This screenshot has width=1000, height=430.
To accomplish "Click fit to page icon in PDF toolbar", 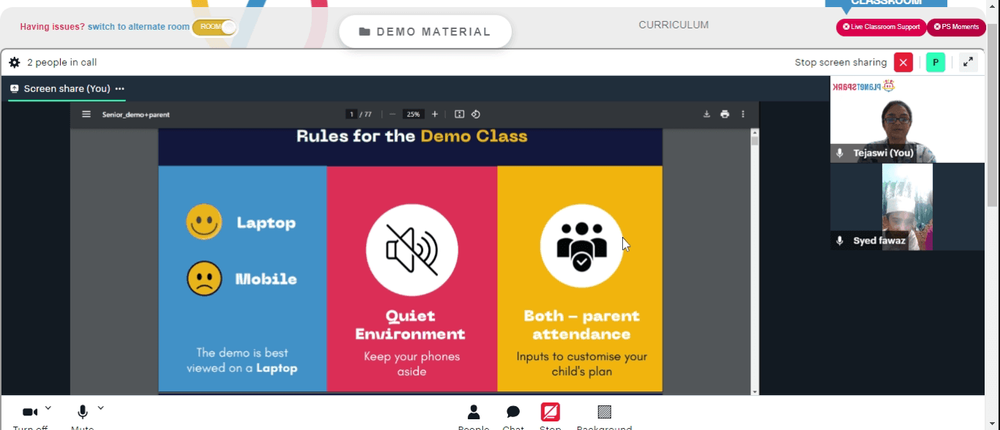I will (x=459, y=114).
